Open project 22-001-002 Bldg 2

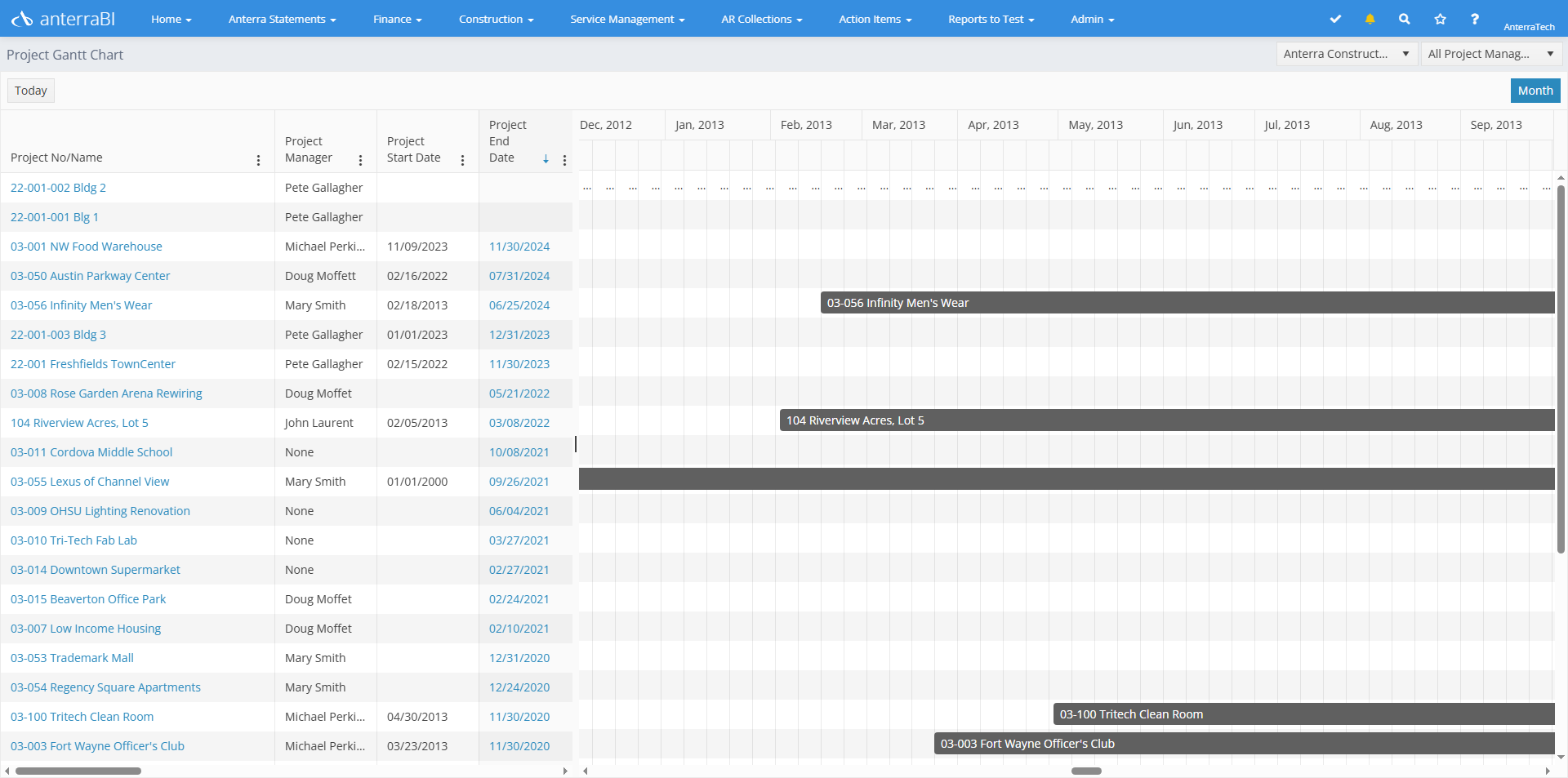[58, 188]
